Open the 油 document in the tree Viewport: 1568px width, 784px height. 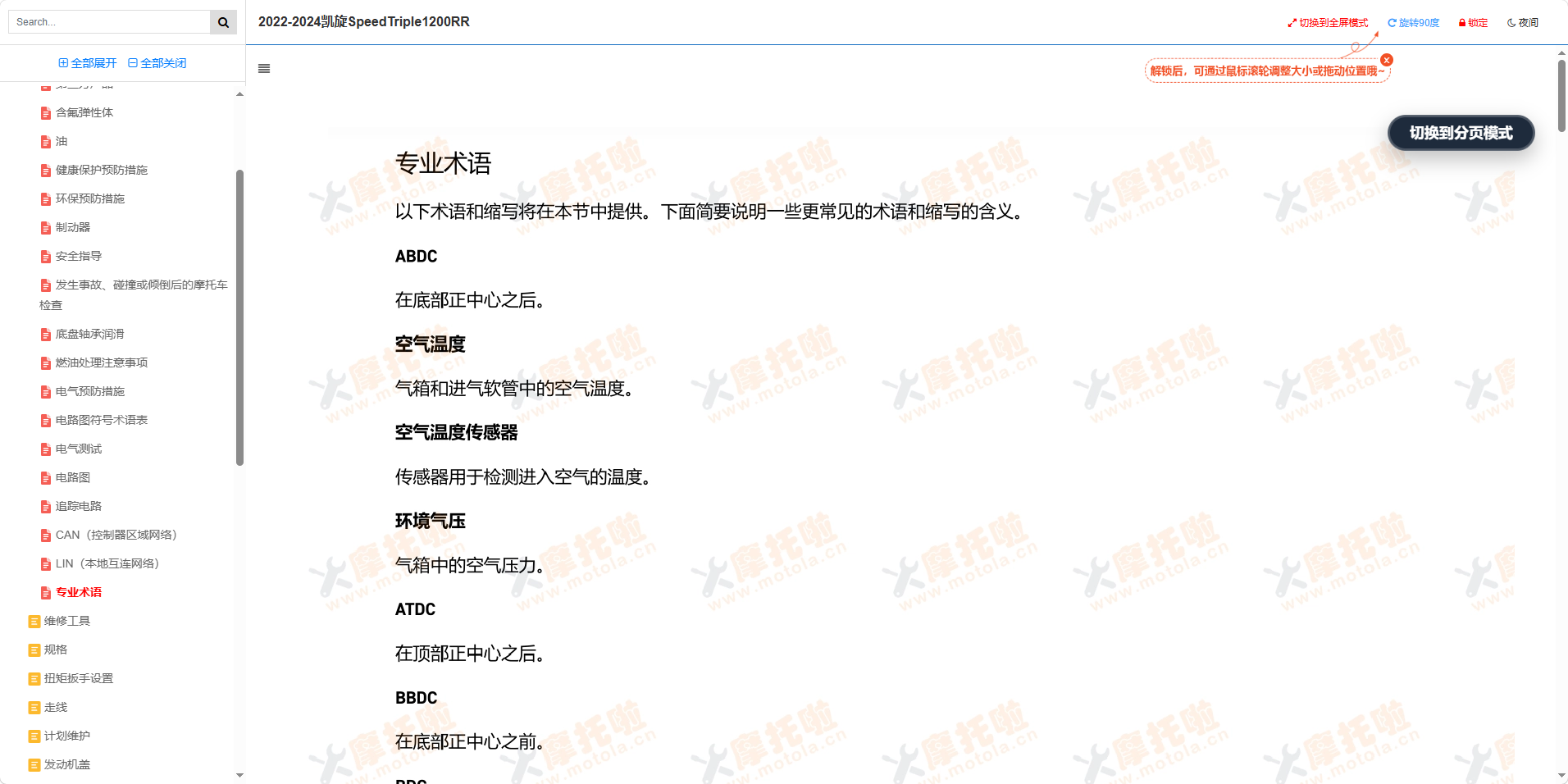click(x=62, y=141)
